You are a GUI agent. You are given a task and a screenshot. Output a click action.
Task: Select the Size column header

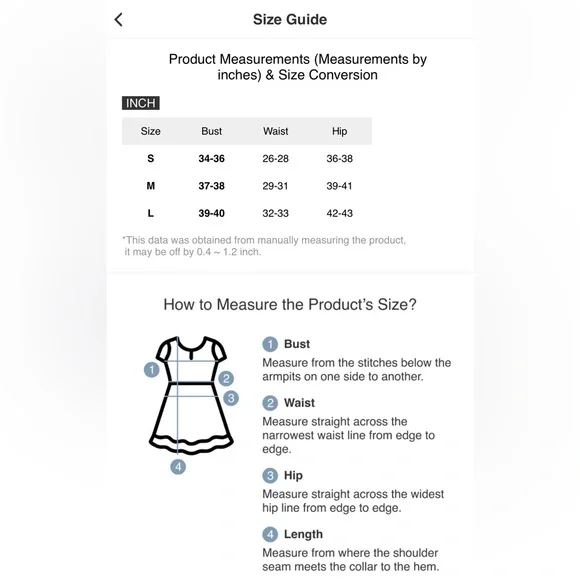150,131
